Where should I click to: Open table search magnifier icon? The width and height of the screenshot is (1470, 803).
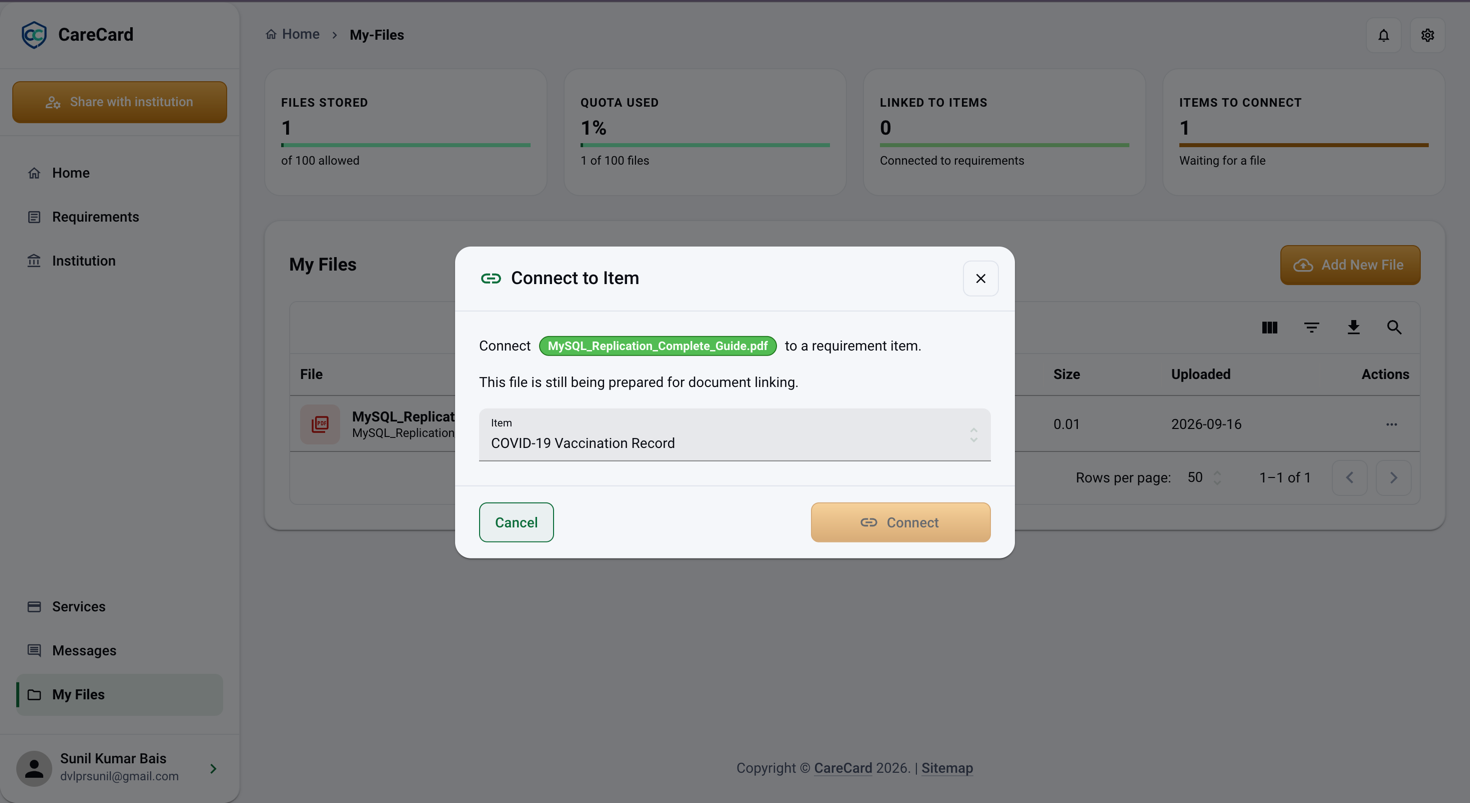[1394, 328]
